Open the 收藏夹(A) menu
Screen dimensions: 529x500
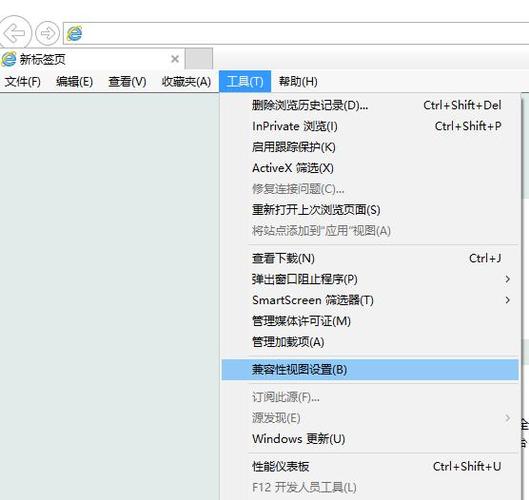click(x=186, y=82)
